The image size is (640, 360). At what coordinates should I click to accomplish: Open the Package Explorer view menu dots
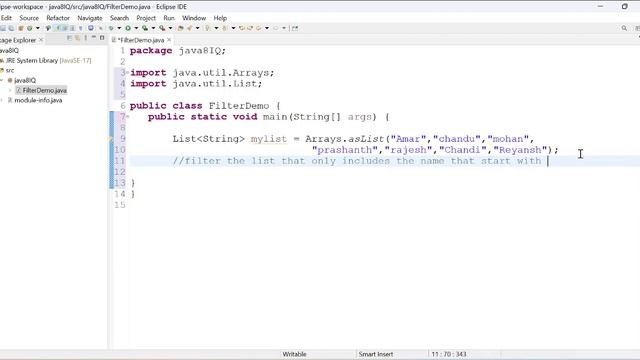point(86,38)
